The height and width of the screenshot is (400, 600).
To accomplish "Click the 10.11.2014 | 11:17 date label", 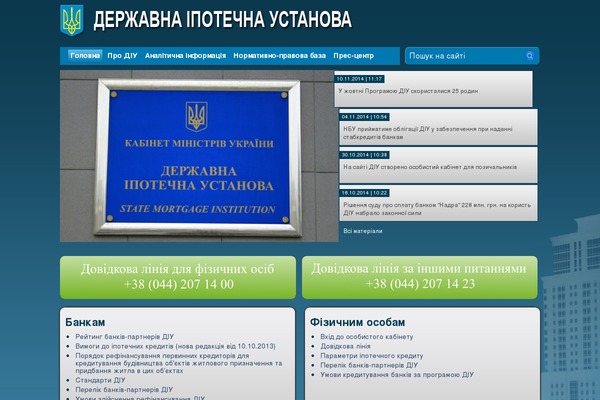I will click(359, 79).
